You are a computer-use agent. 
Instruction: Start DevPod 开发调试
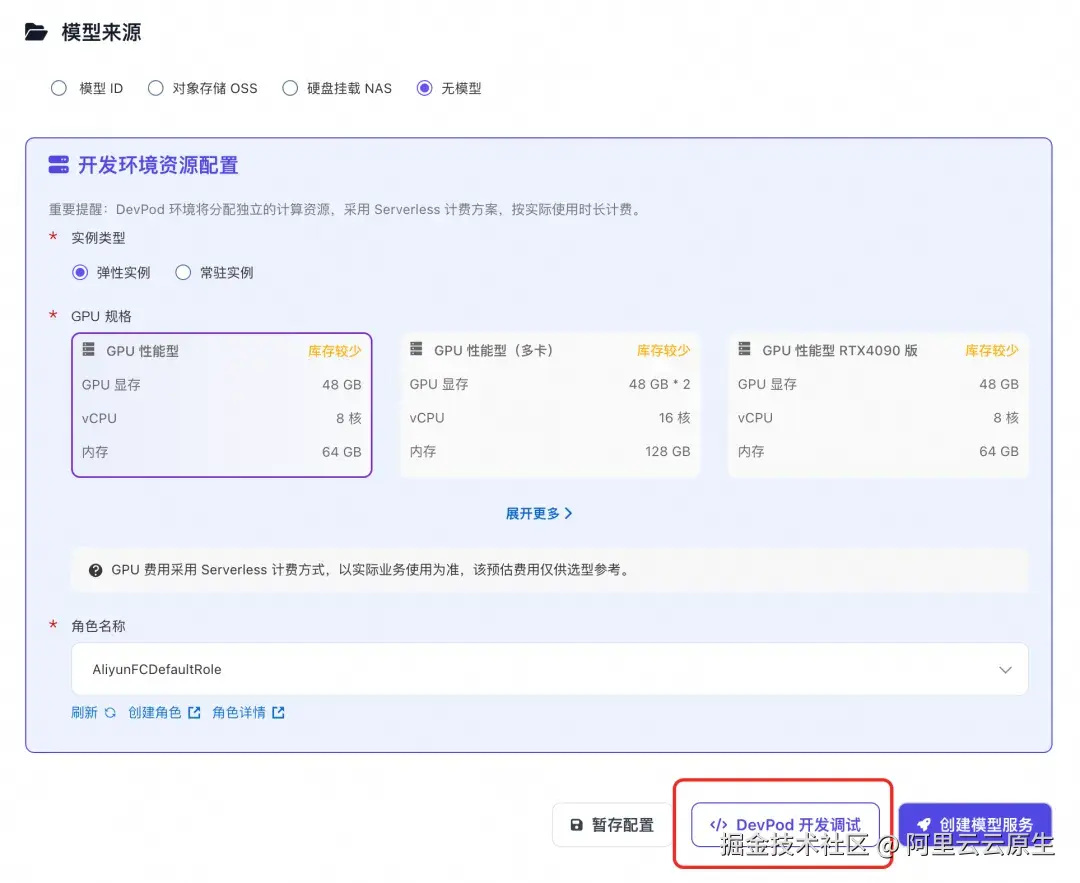(x=785, y=825)
